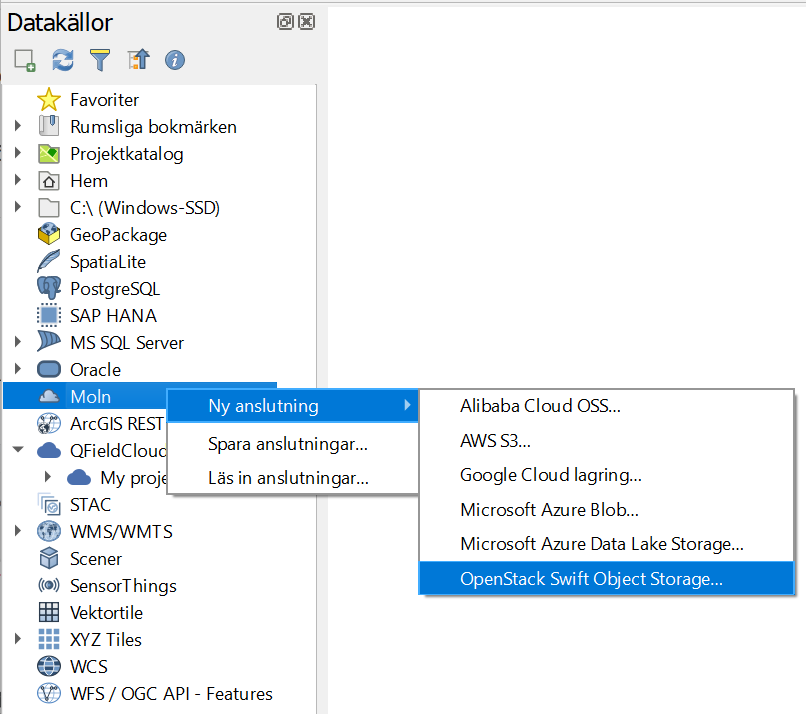Image resolution: width=806 pixels, height=714 pixels.
Task: Click the WCS globe icon
Action: [x=49, y=666]
